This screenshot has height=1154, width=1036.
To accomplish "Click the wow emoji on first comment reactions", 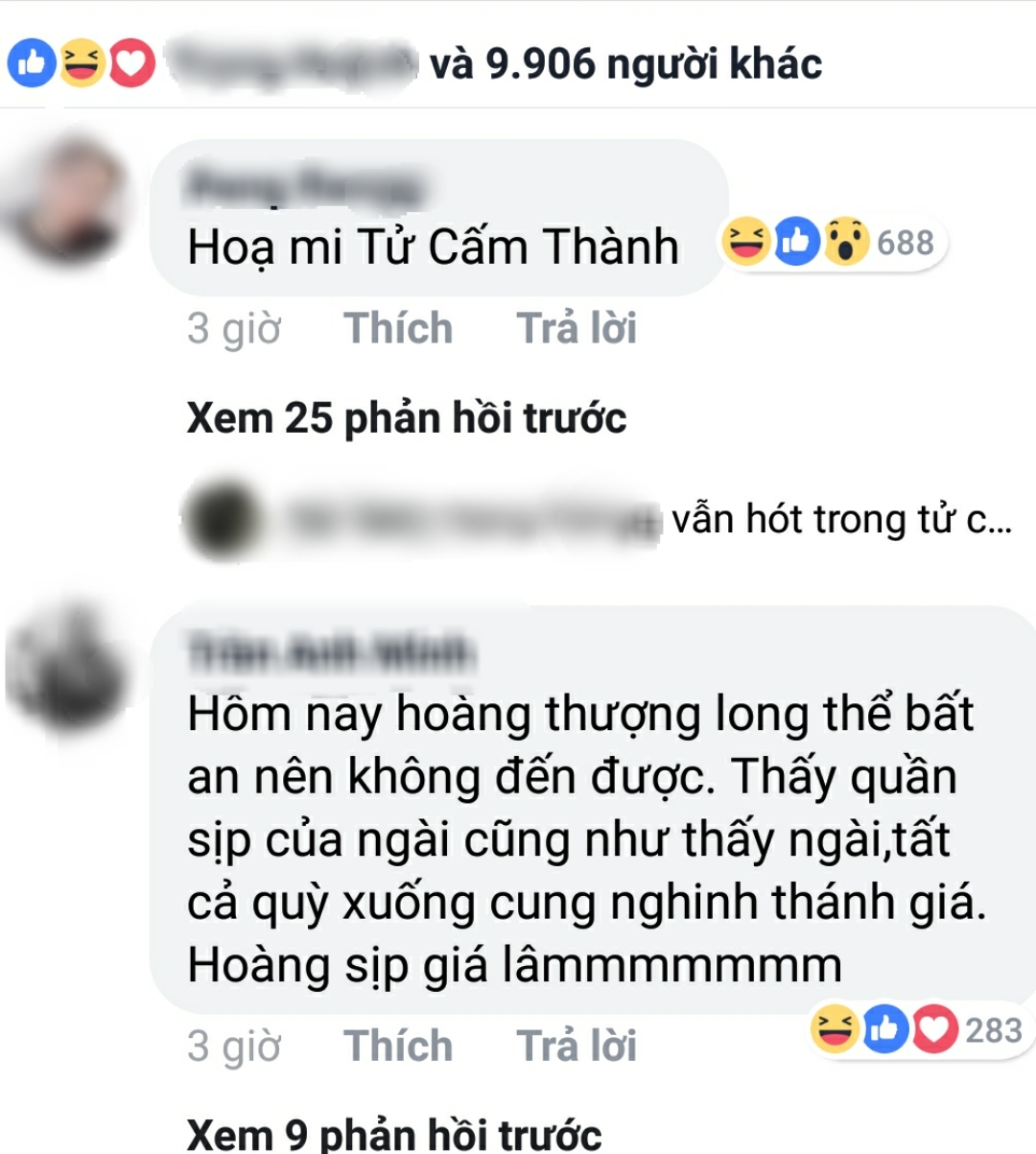I will [x=846, y=242].
